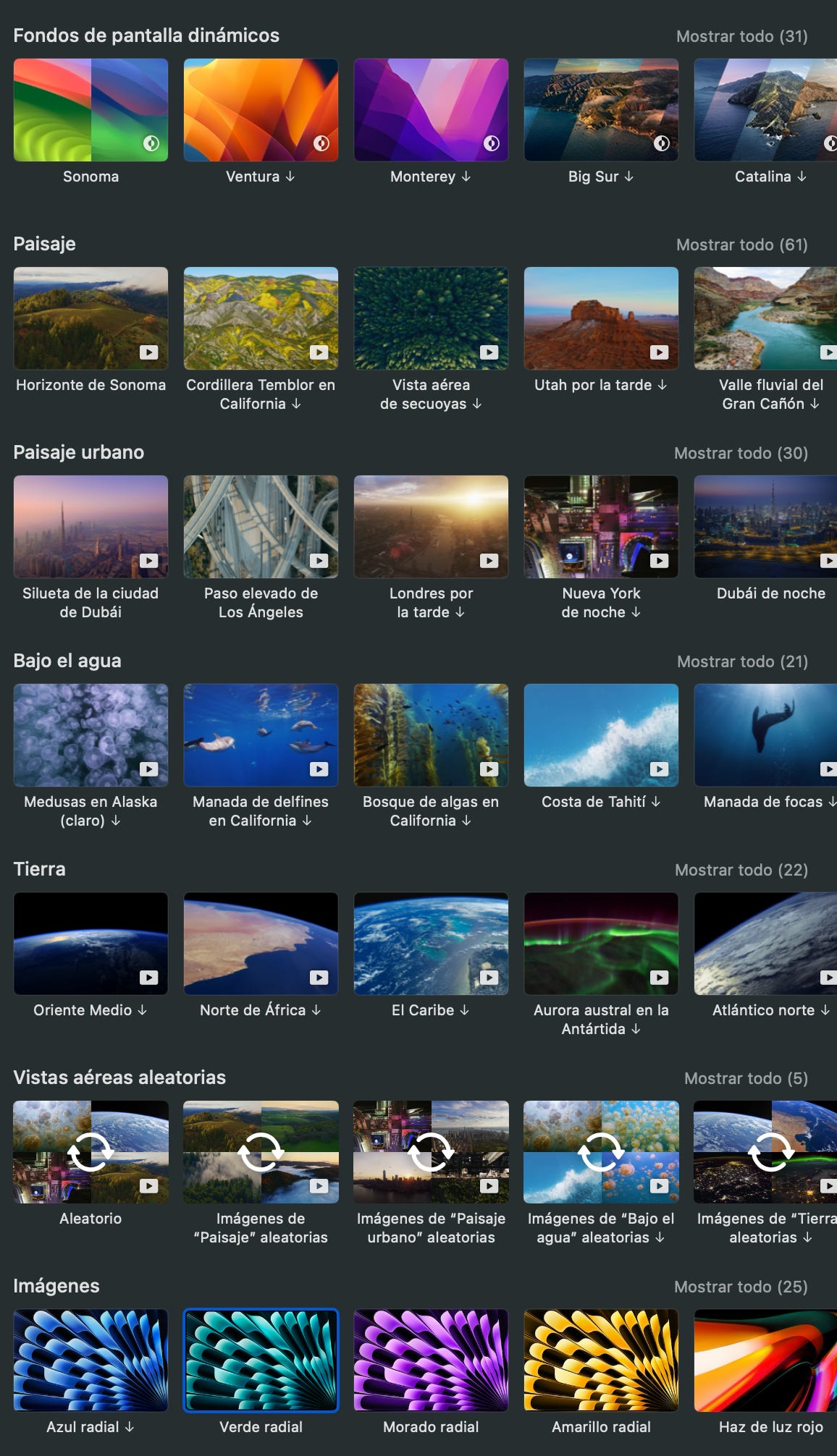
Task: Click the Azul radial download label
Action: tap(91, 1427)
